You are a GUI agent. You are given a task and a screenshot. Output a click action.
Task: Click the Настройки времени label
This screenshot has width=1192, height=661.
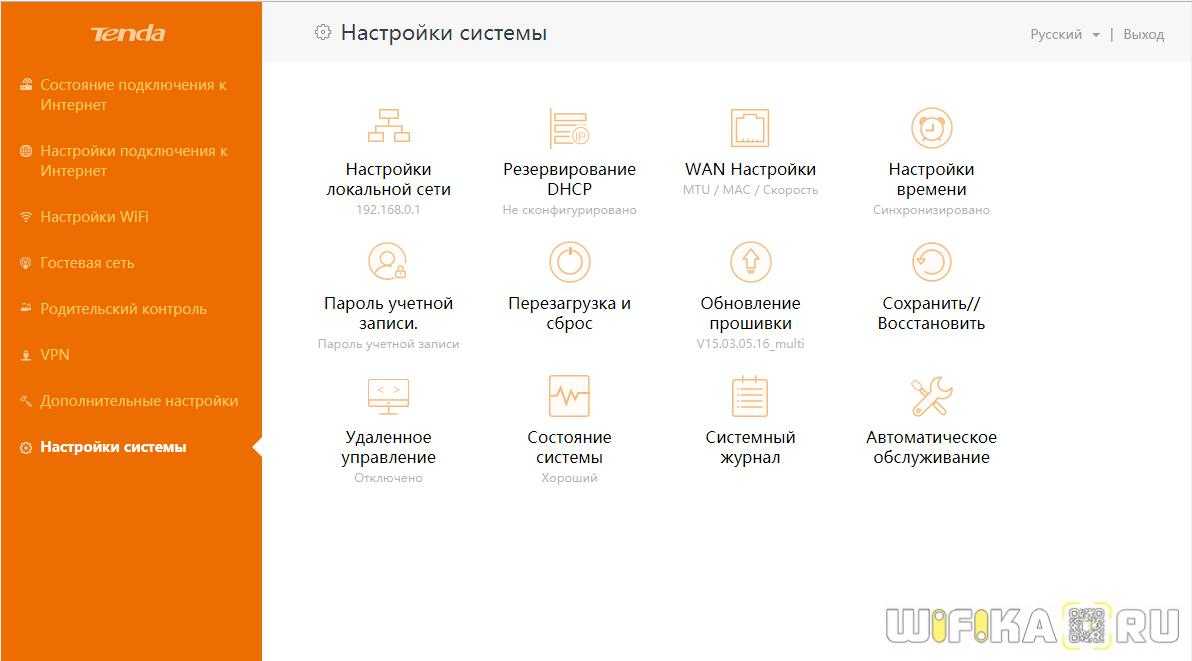click(931, 179)
